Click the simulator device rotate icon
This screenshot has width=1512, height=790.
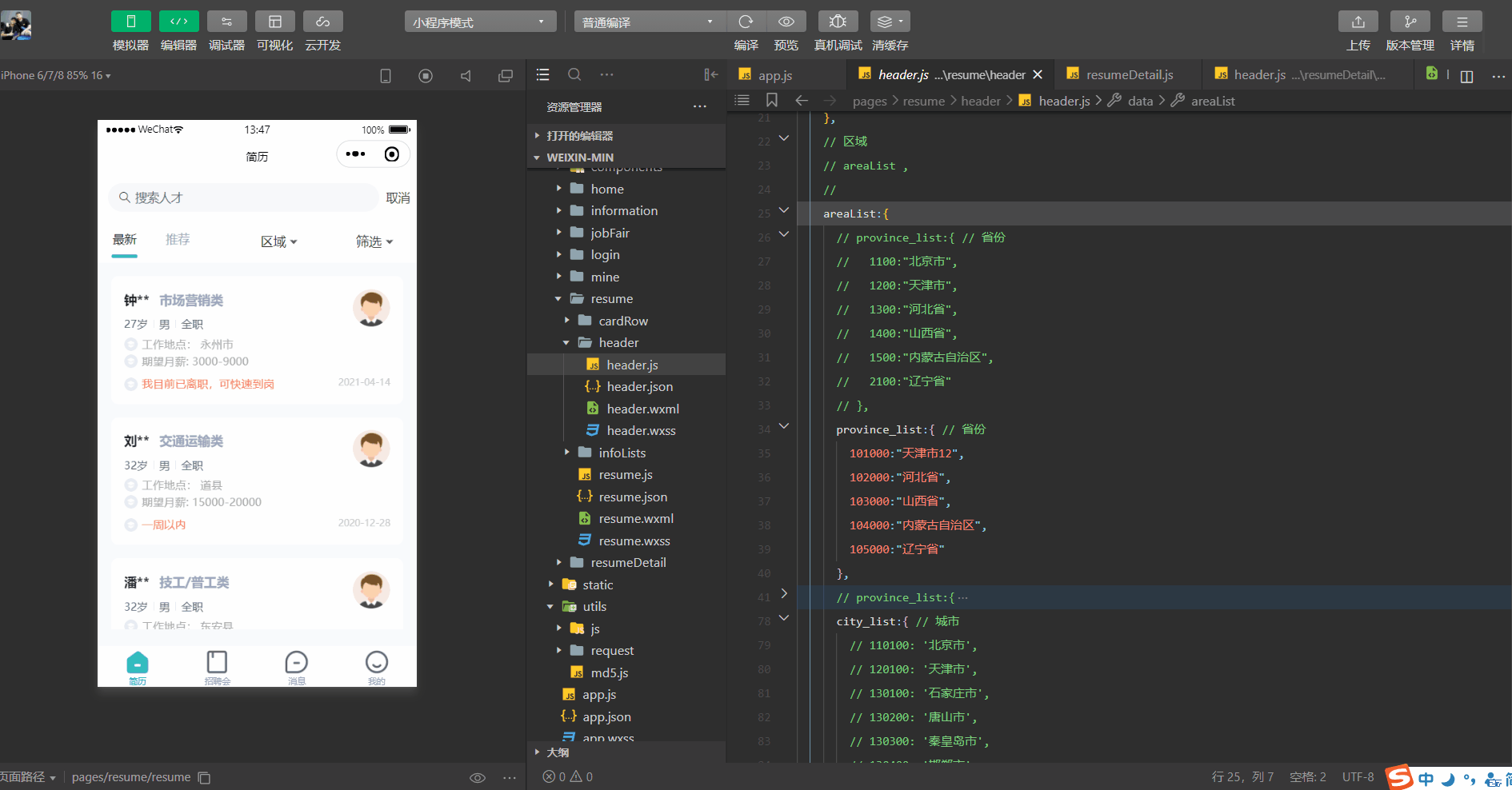386,76
